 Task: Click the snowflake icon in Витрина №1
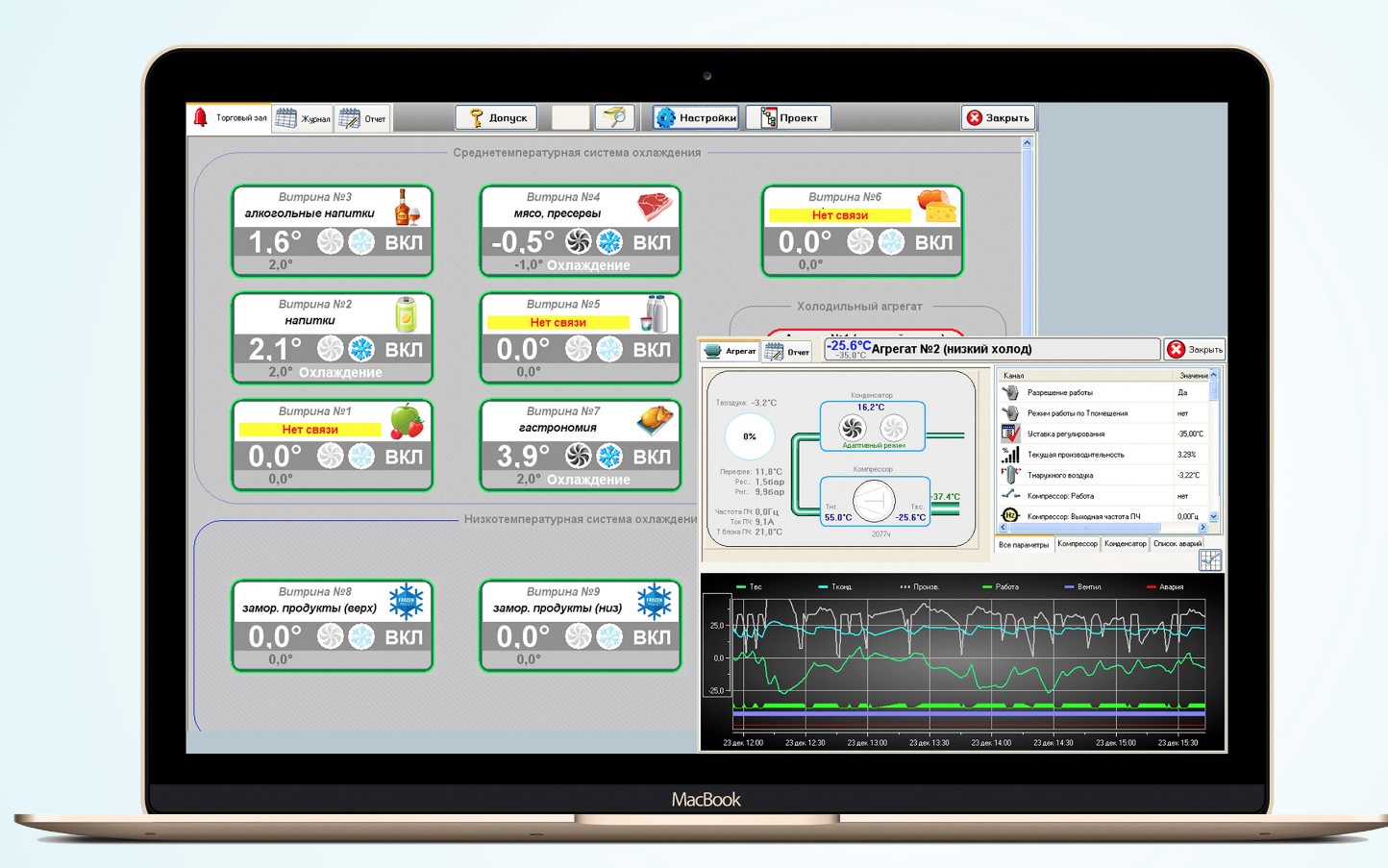pos(361,456)
